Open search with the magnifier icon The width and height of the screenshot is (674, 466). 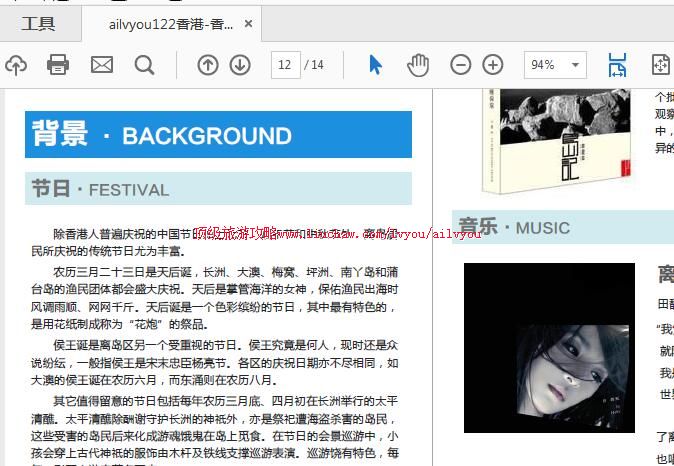(x=145, y=65)
